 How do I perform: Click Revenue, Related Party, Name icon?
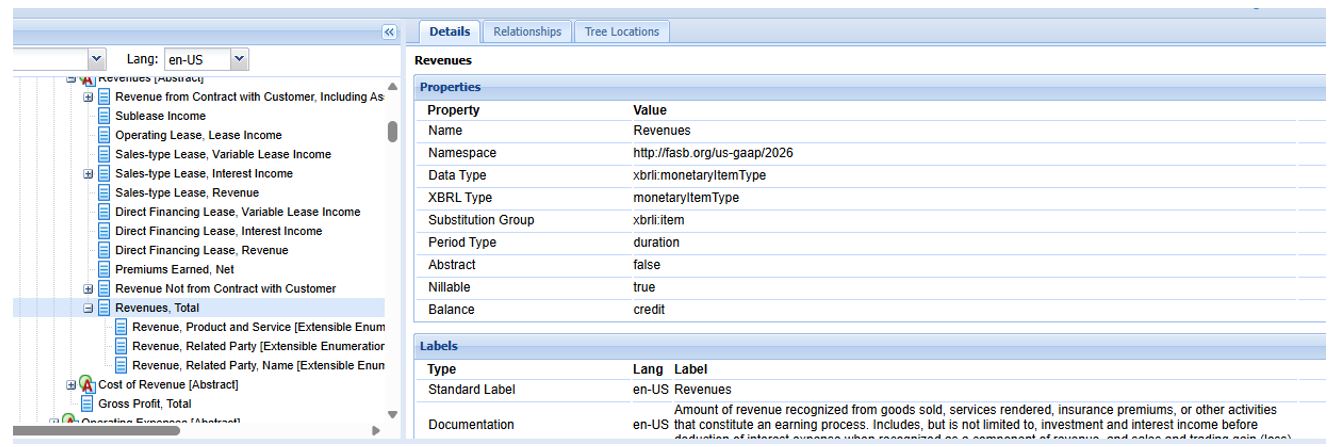click(x=121, y=365)
